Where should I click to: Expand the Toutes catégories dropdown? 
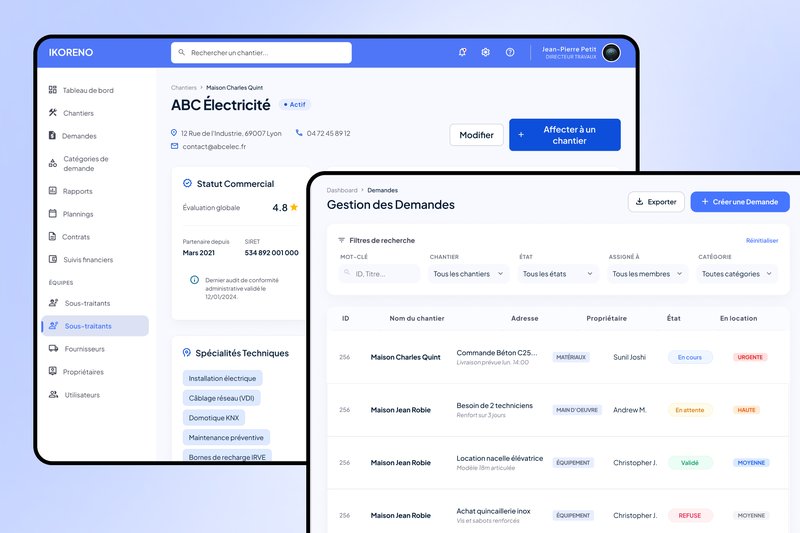pos(737,274)
